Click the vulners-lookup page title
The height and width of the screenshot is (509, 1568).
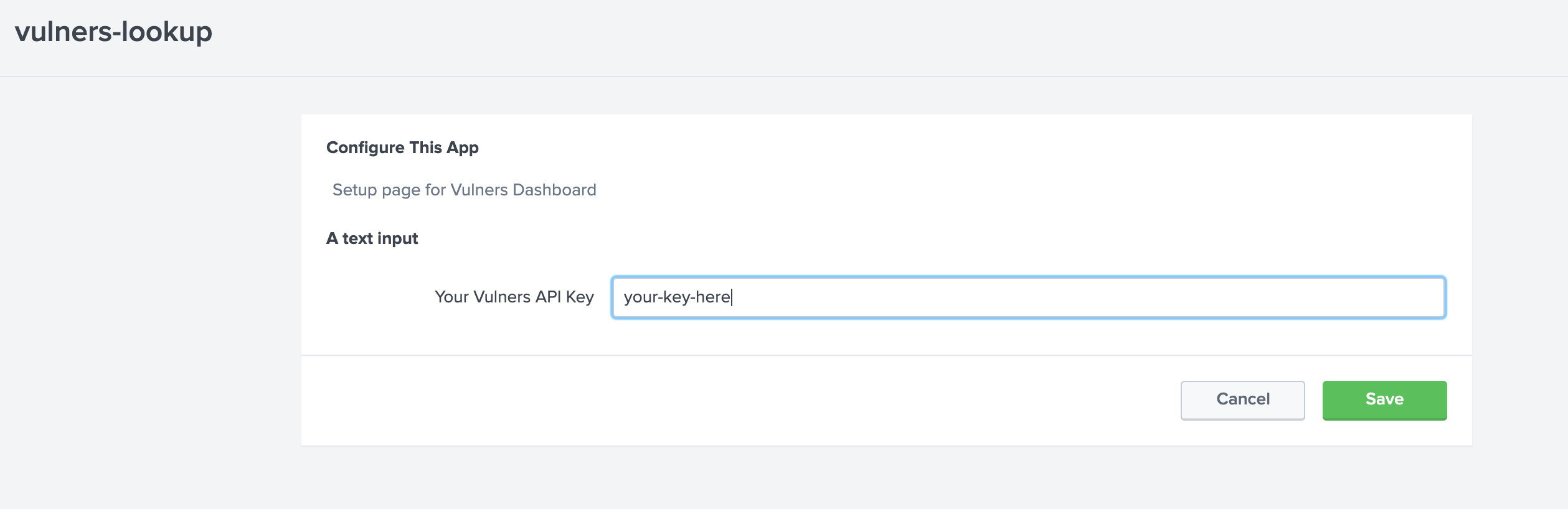click(113, 32)
